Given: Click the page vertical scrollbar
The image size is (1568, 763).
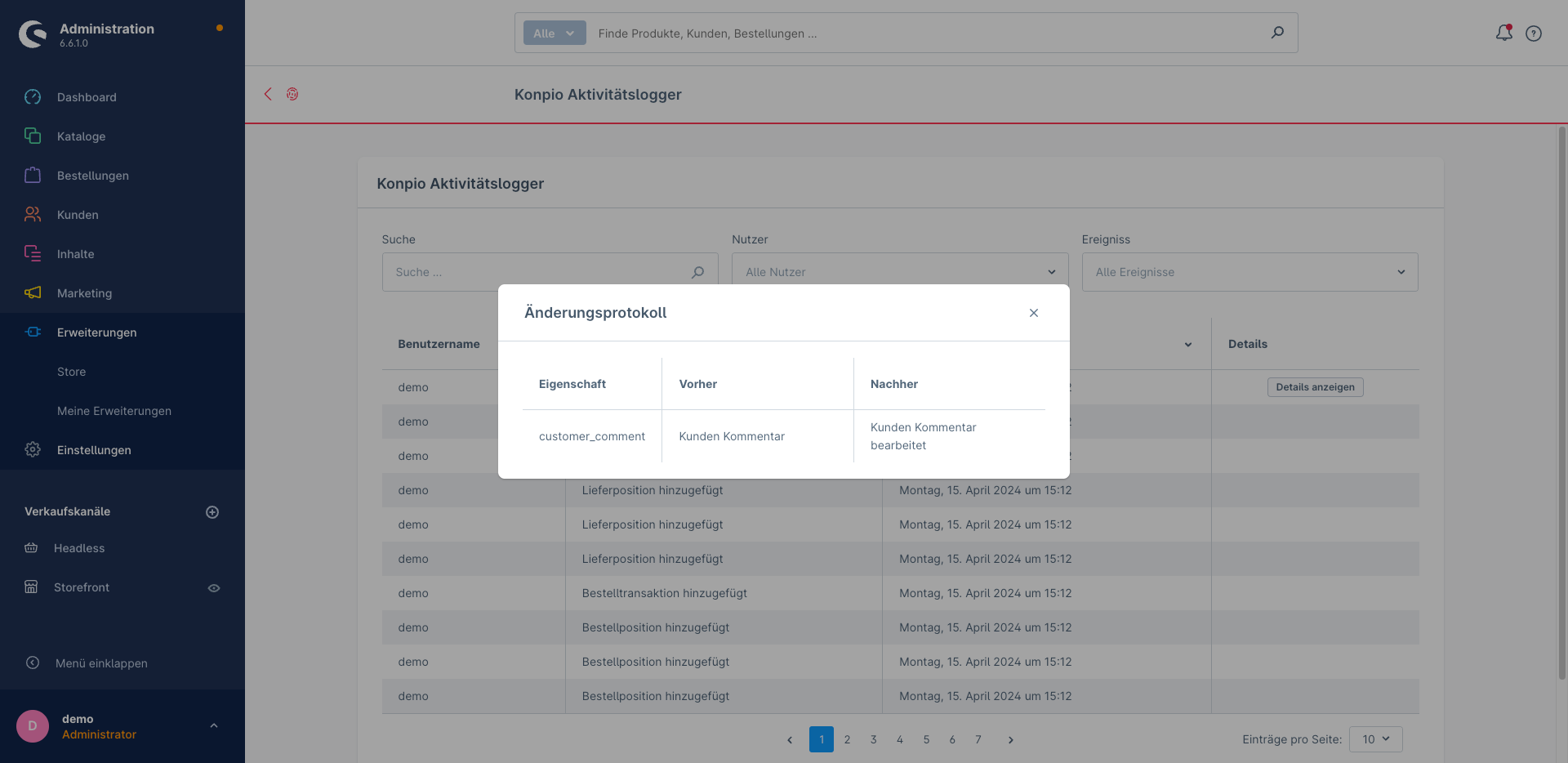Looking at the screenshot, I should coord(1561,402).
